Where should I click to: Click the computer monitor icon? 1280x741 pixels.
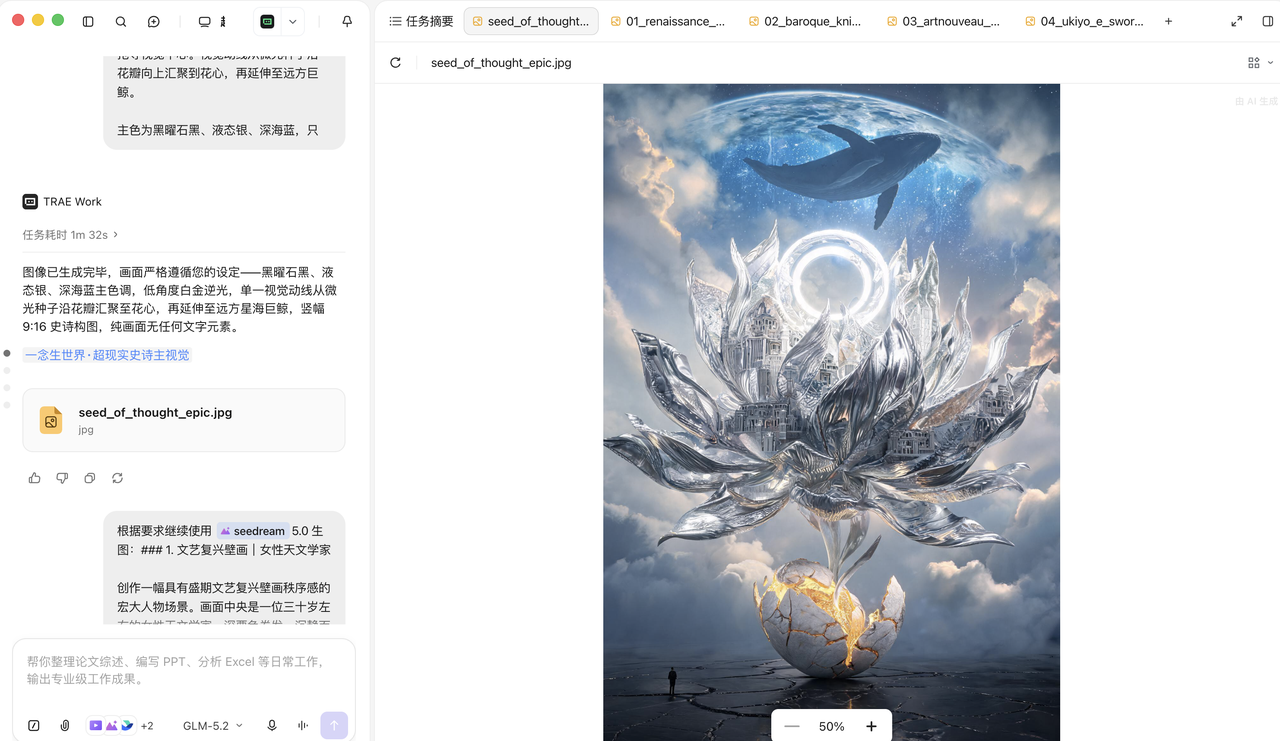(205, 21)
